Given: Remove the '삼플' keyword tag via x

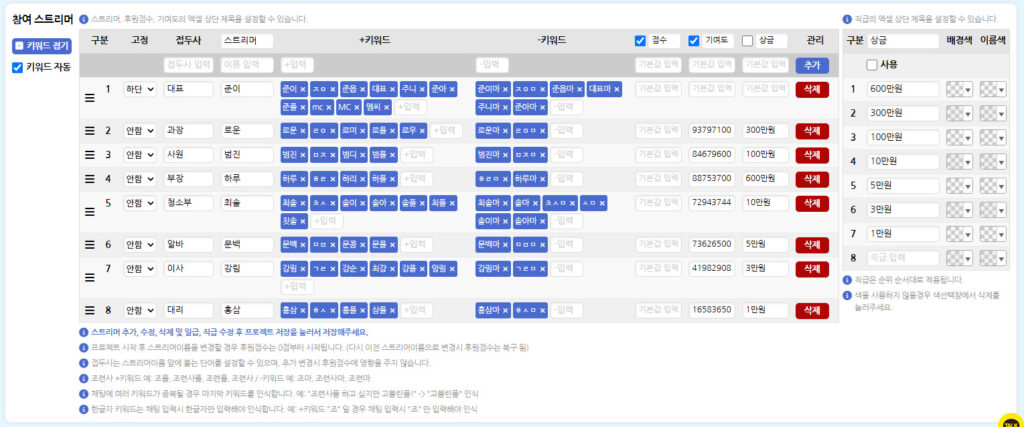Looking at the screenshot, I should pos(392,311).
